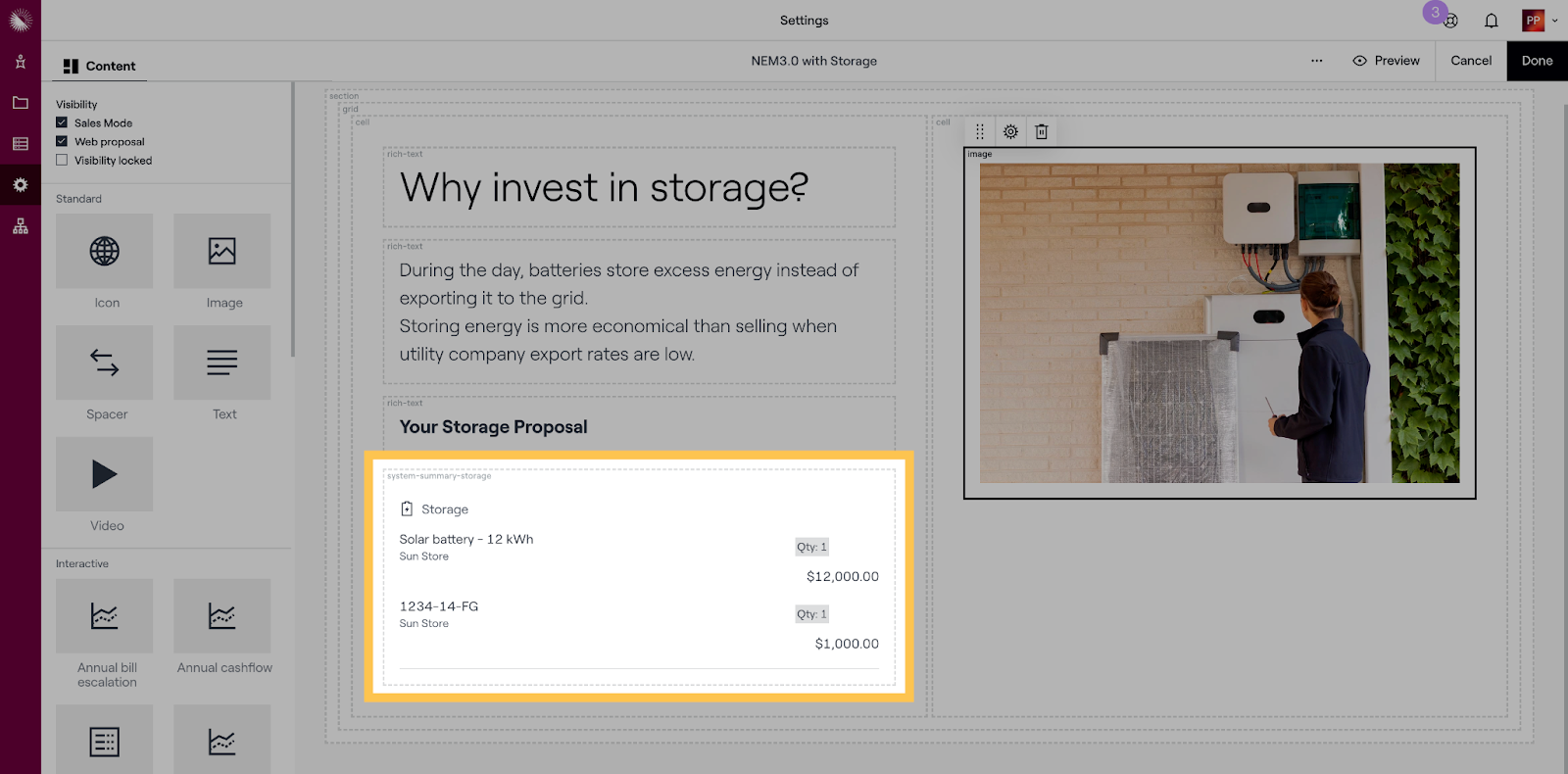Switch to the Content tab
The width and height of the screenshot is (1568, 774).
99,66
